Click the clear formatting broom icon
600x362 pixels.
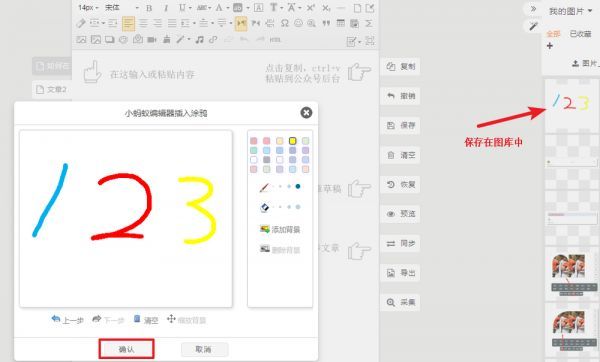pos(166,39)
